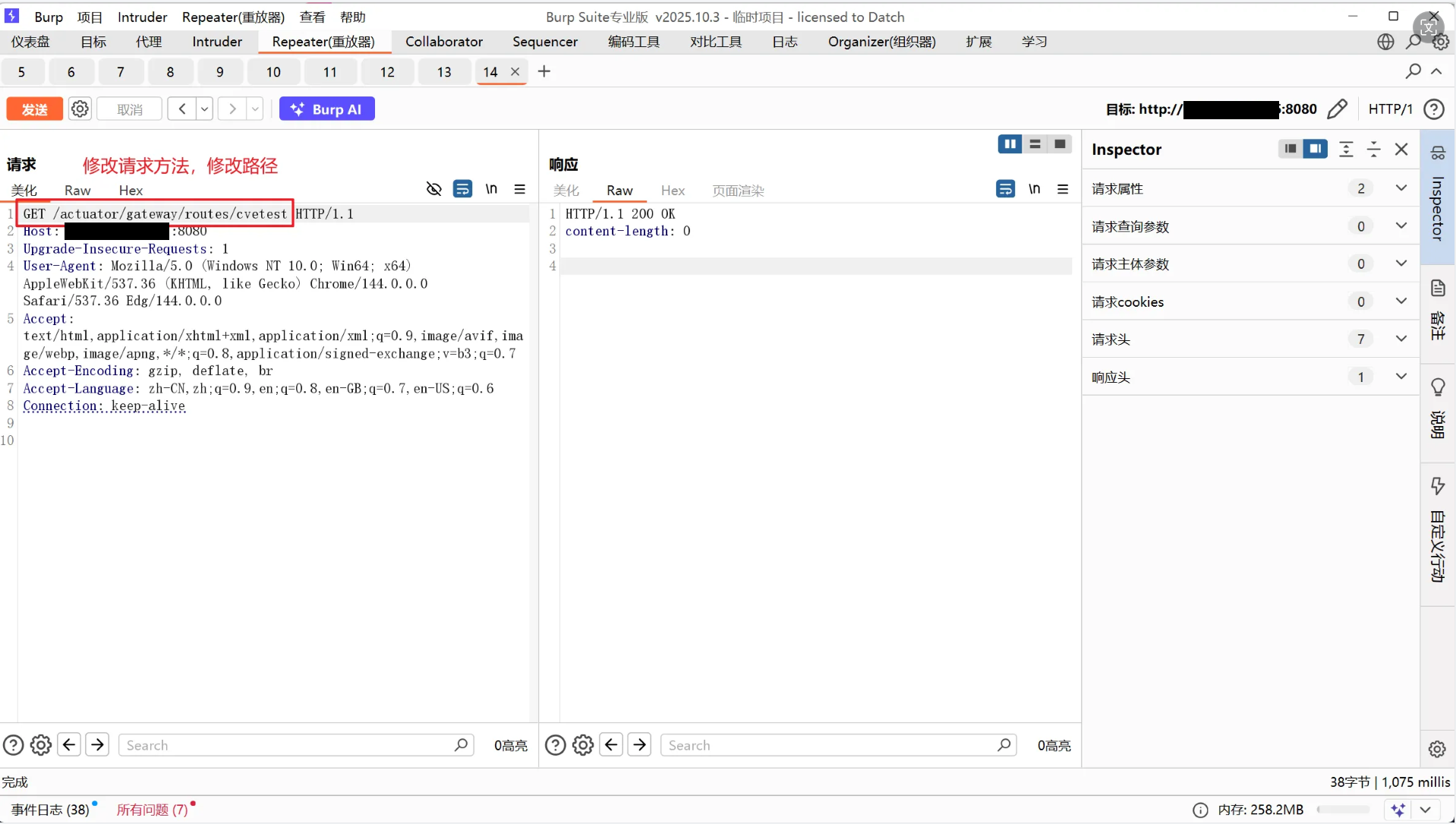Switch the HTTP/1 protocol setting

tap(1390, 109)
